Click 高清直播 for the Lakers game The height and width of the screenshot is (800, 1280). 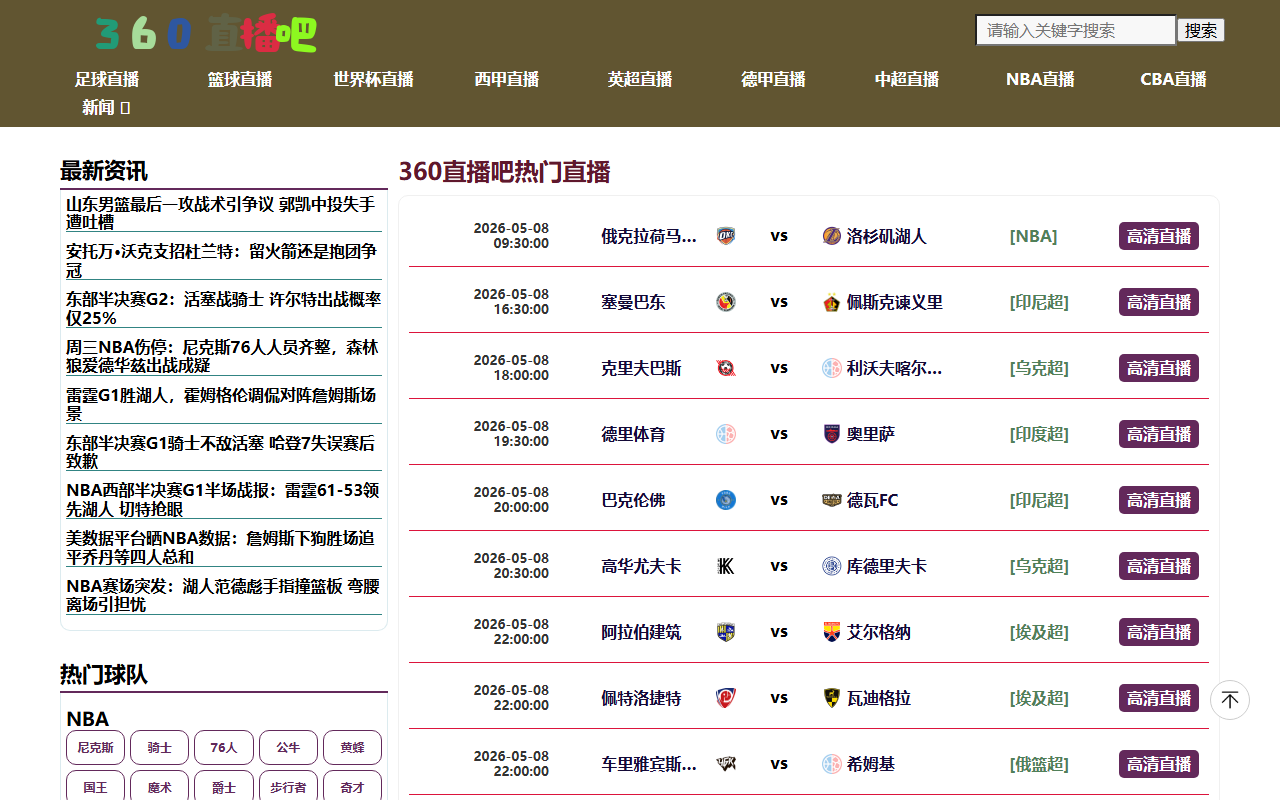tap(1159, 236)
